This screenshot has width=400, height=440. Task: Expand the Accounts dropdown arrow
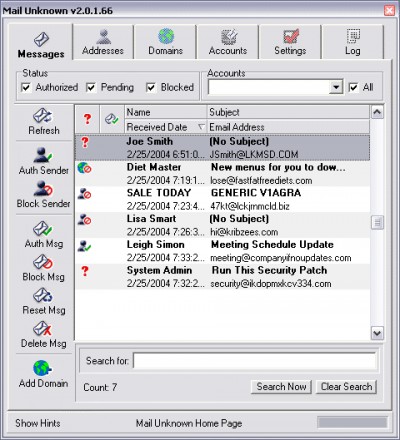pos(336,87)
